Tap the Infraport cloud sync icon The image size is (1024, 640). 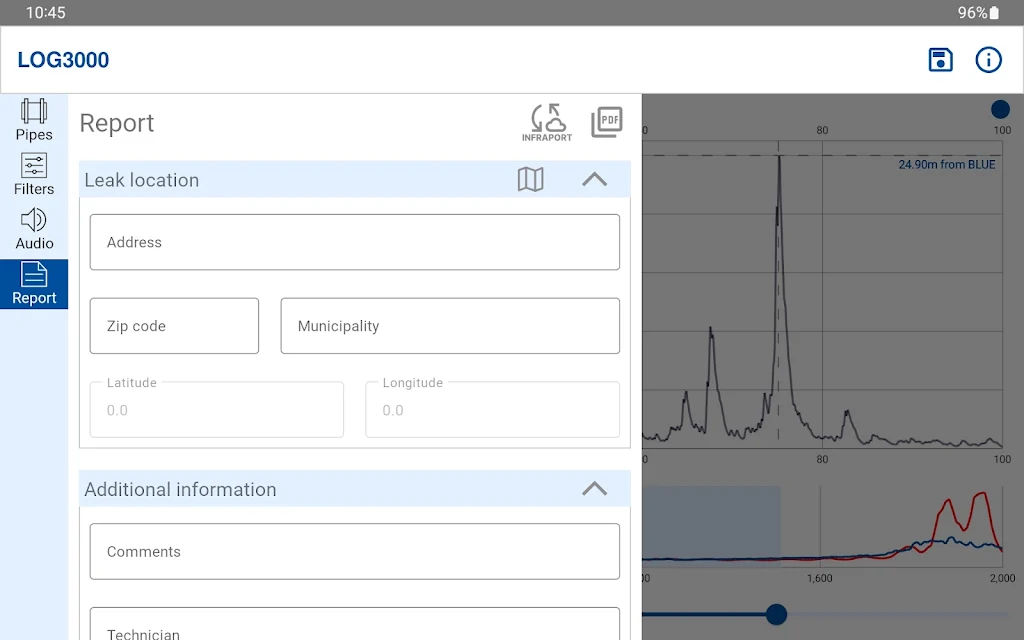pyautogui.click(x=547, y=123)
